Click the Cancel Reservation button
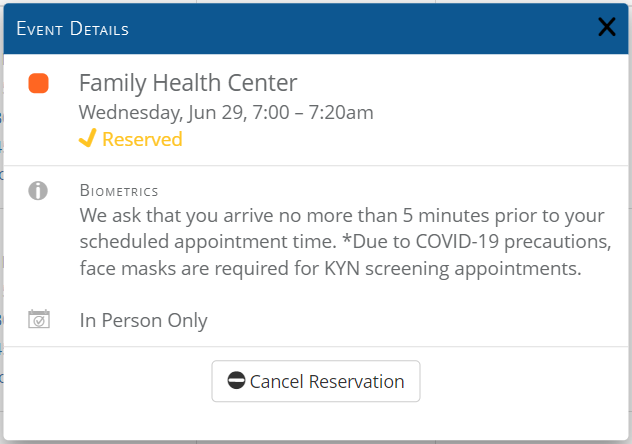Viewport: 632px width, 444px height. point(316,381)
